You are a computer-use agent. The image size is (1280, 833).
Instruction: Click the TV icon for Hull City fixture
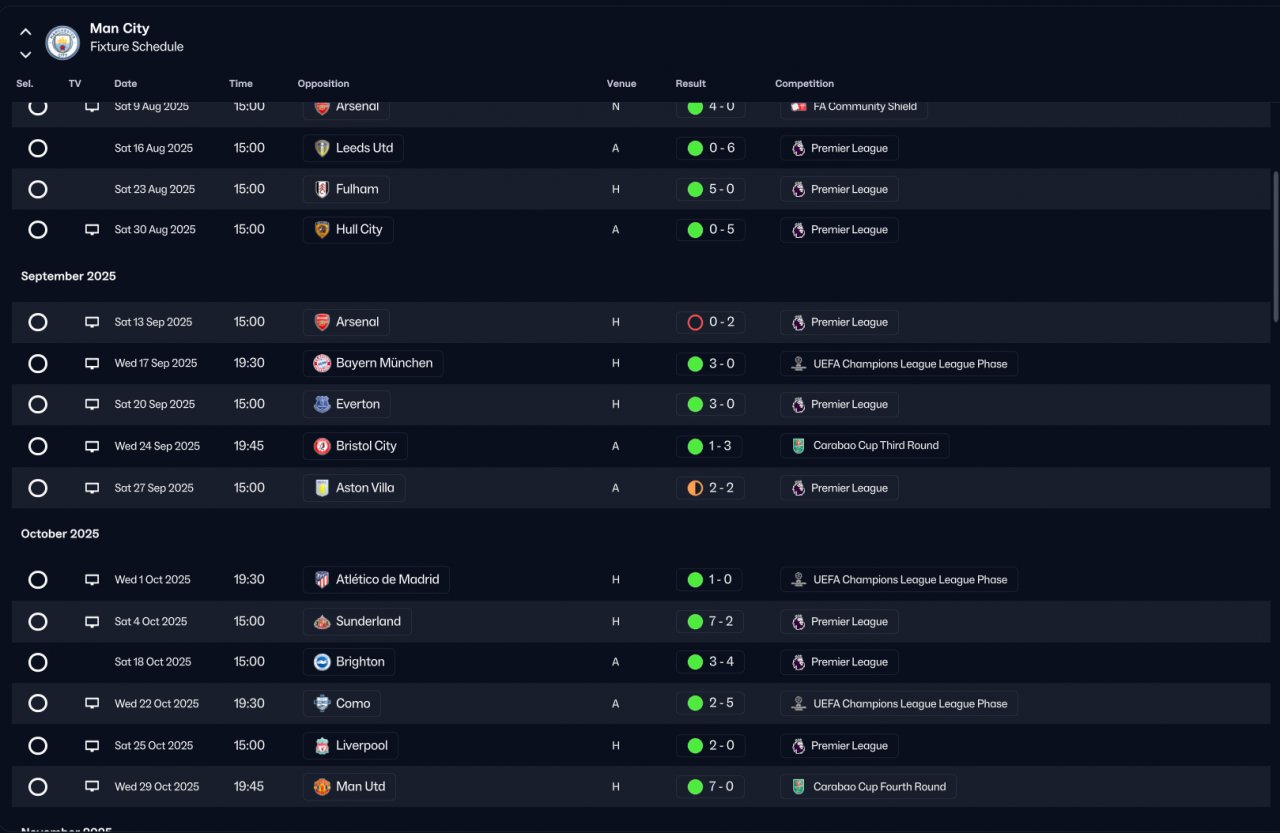[x=92, y=230]
